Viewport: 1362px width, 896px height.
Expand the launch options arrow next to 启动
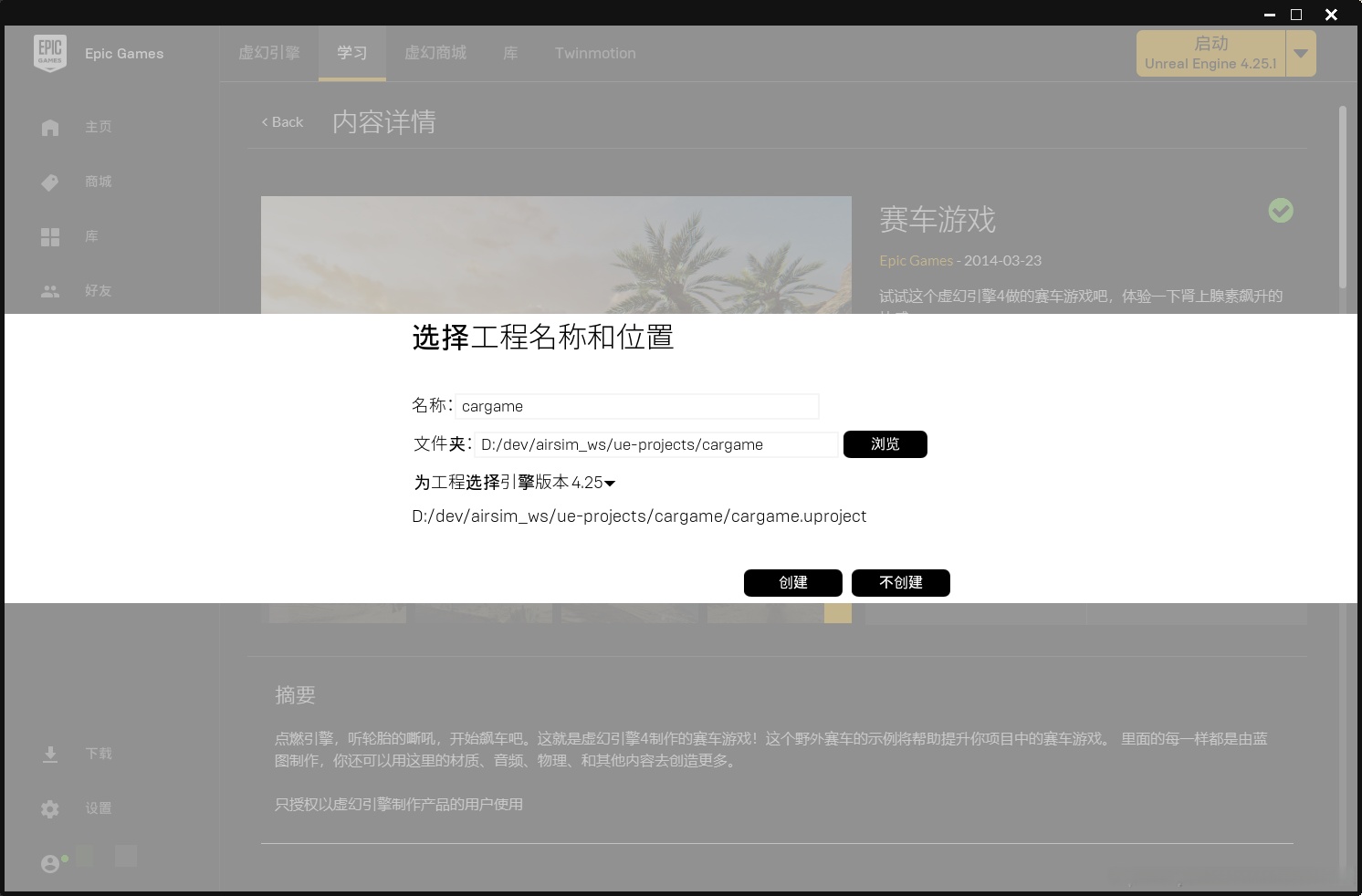pos(1301,53)
